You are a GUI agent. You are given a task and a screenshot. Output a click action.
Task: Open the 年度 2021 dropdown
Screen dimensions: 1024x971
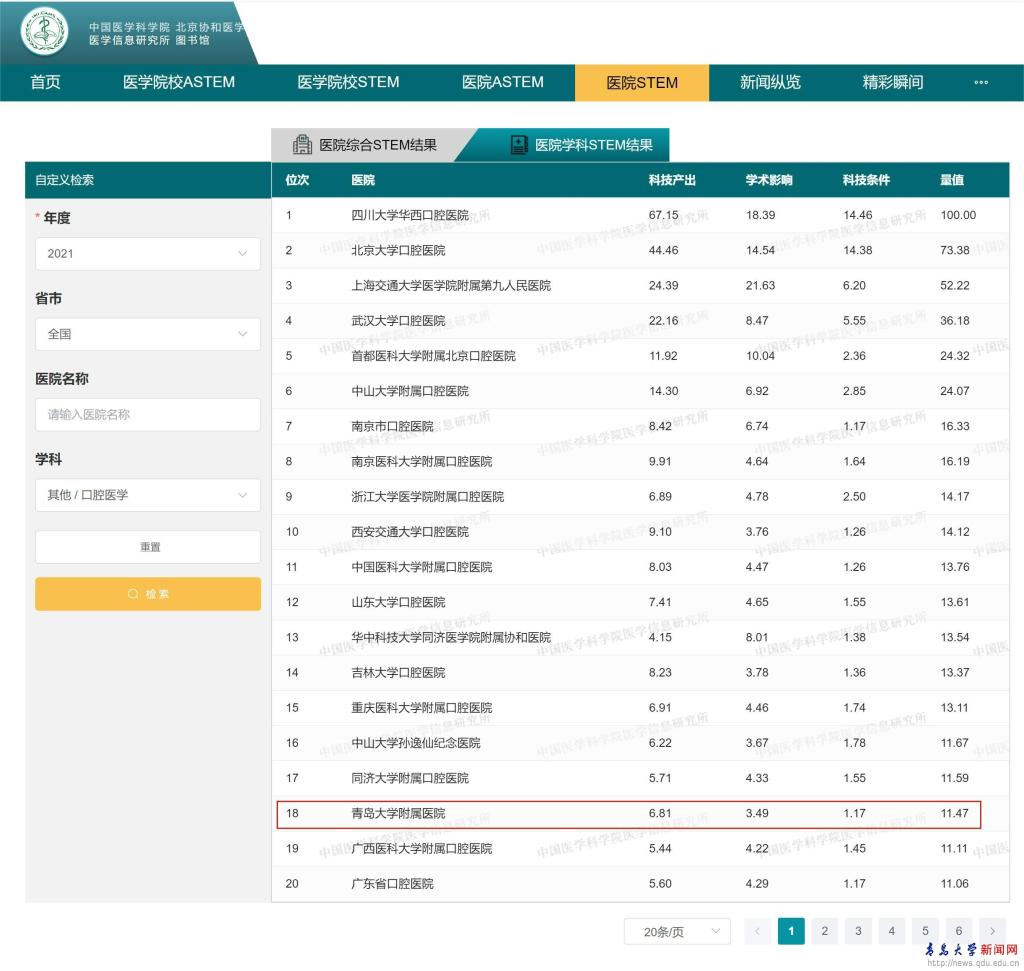tap(148, 253)
